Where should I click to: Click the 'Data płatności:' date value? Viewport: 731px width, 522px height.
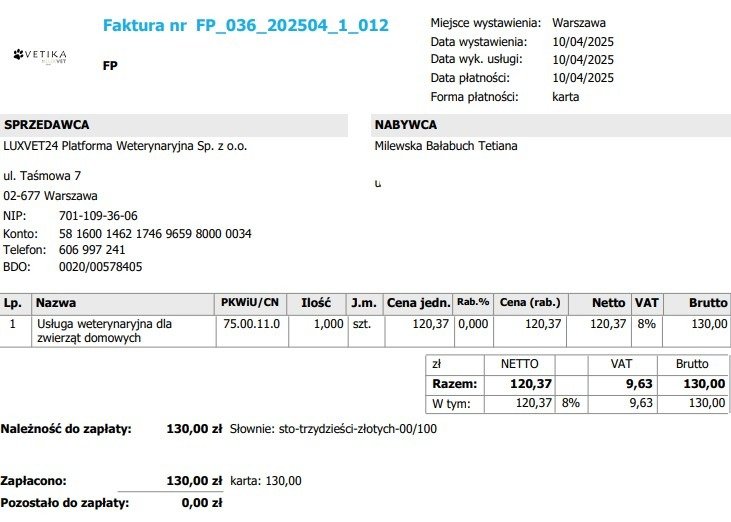pos(583,78)
